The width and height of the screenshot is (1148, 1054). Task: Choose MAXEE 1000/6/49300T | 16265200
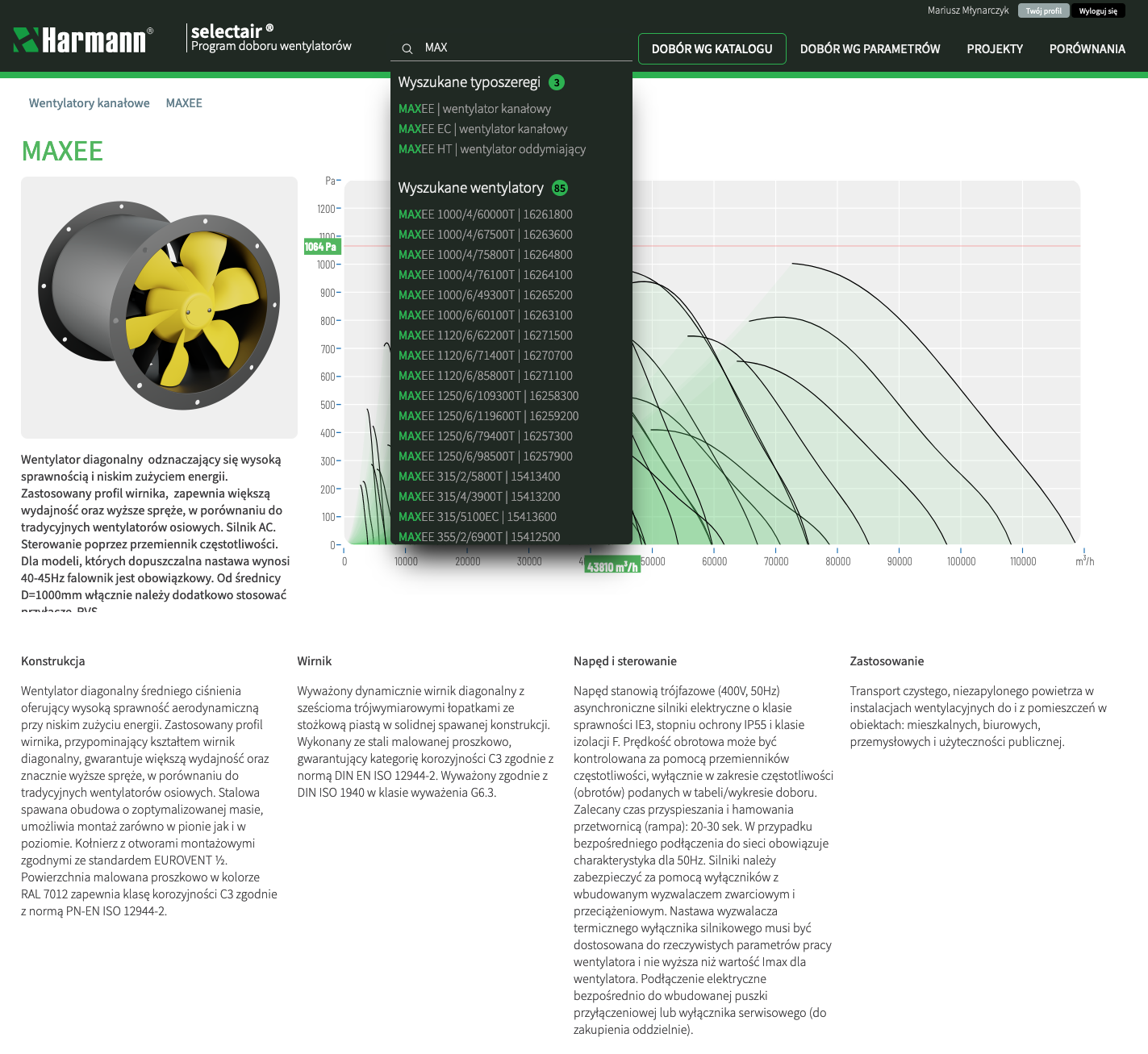pos(486,295)
